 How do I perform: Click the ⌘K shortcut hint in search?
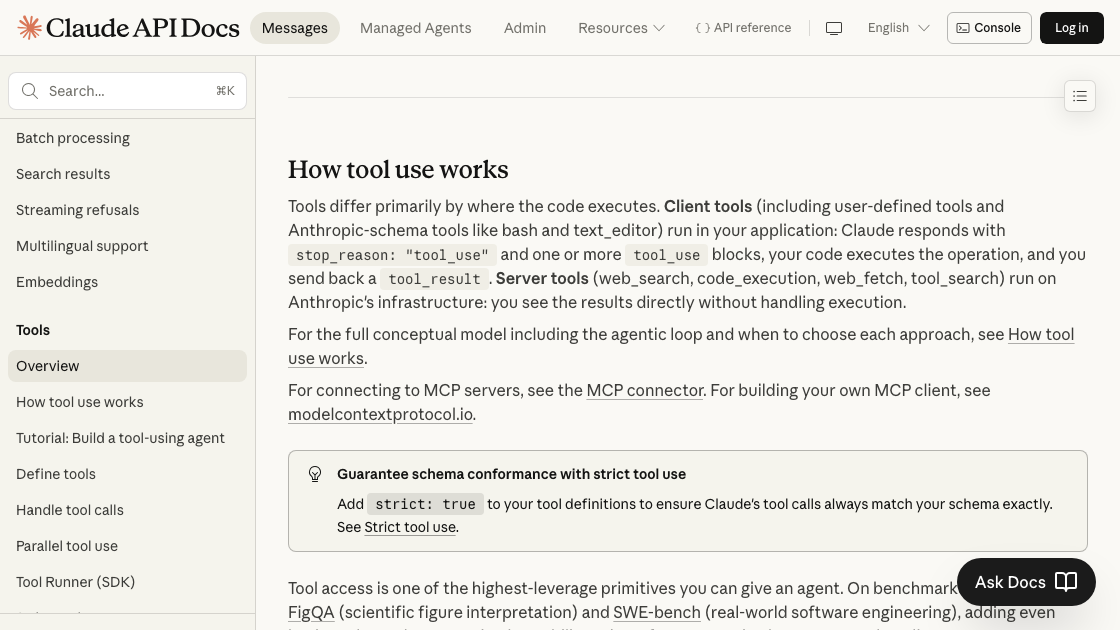(225, 91)
